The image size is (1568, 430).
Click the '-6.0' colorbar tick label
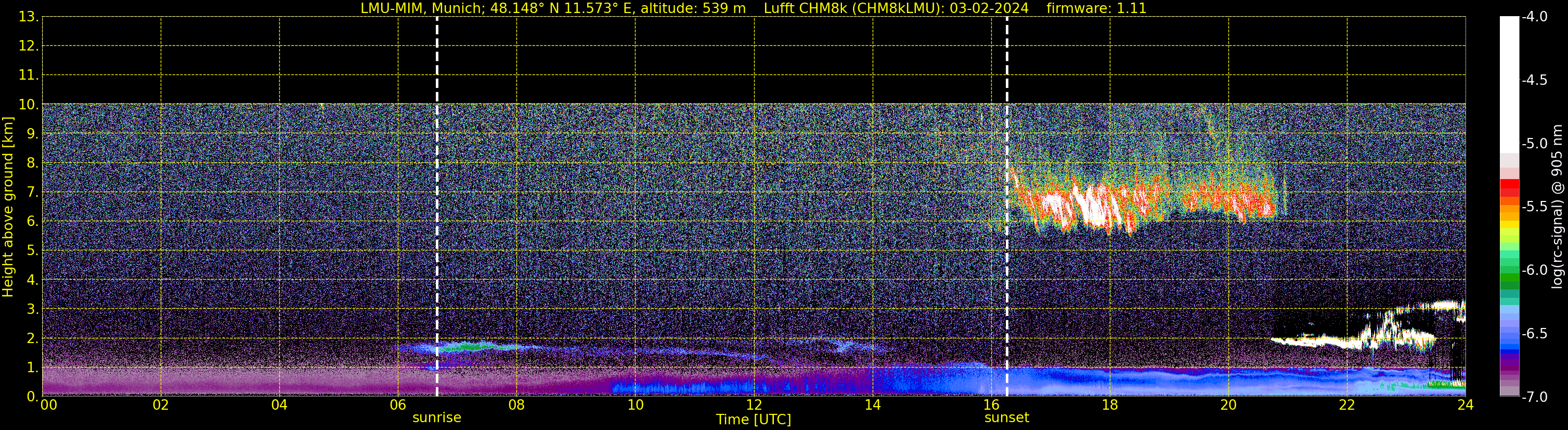[x=1534, y=270]
